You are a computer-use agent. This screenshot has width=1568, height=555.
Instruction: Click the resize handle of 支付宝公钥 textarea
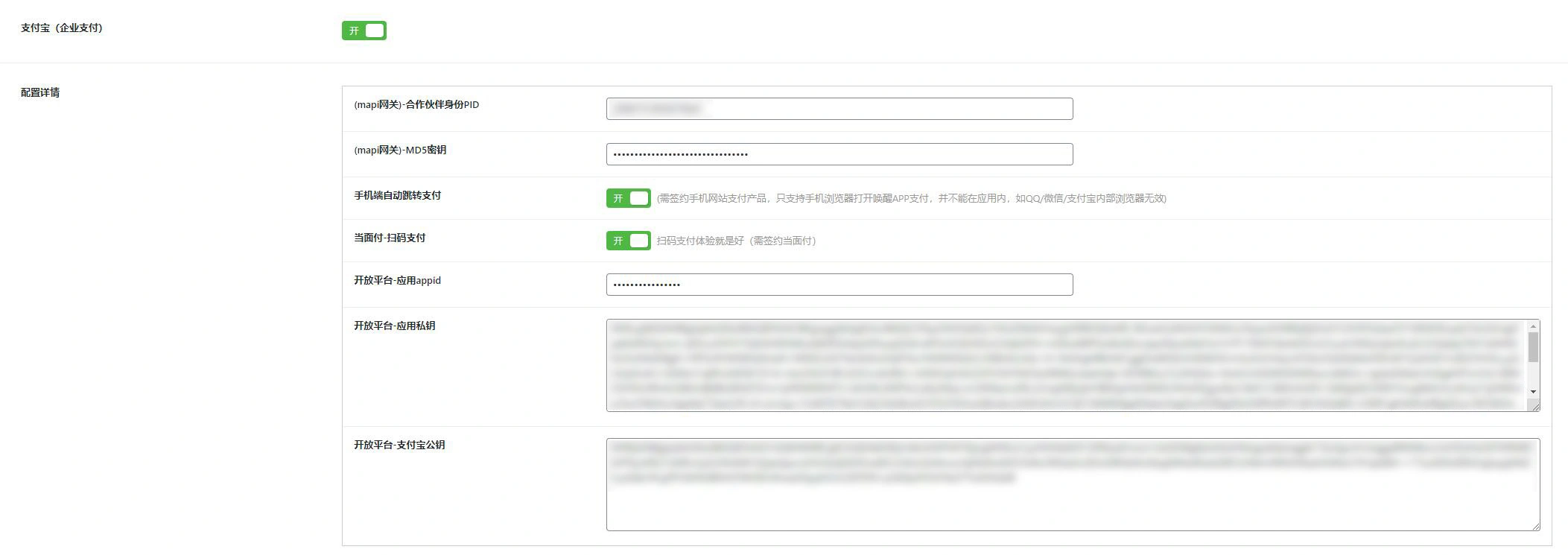[x=1535, y=526]
